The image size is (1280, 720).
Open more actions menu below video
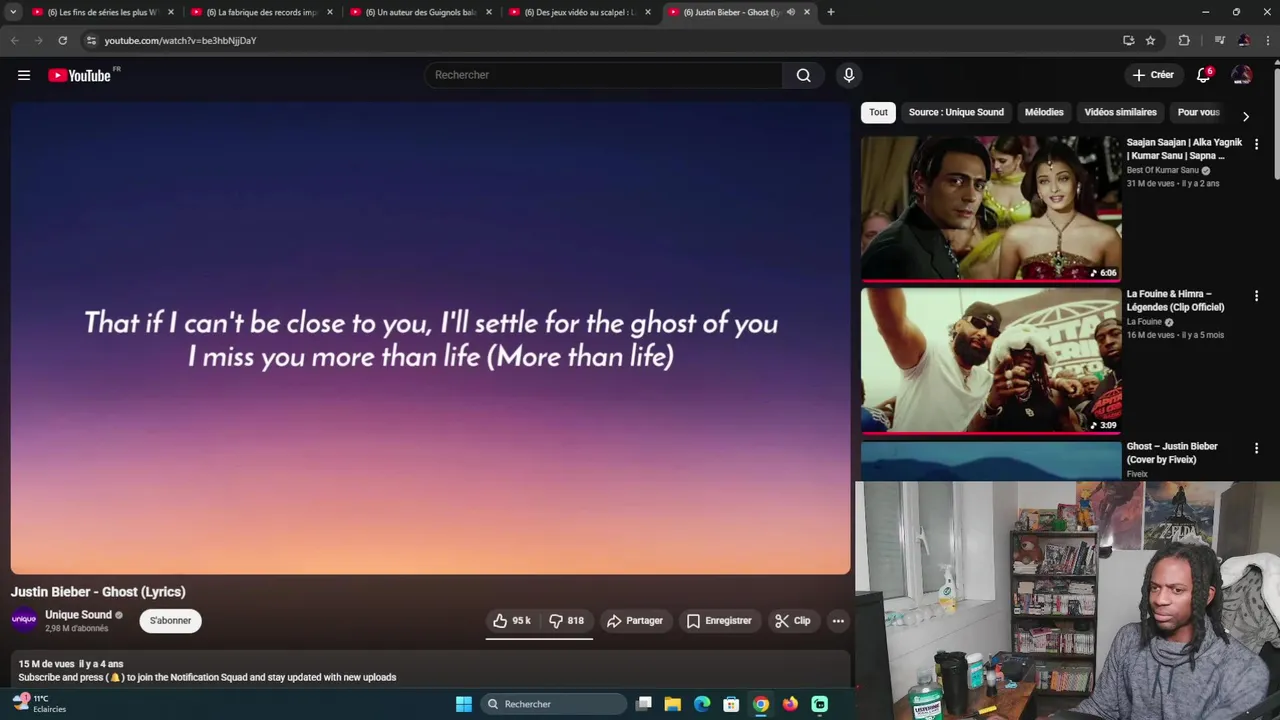point(838,621)
